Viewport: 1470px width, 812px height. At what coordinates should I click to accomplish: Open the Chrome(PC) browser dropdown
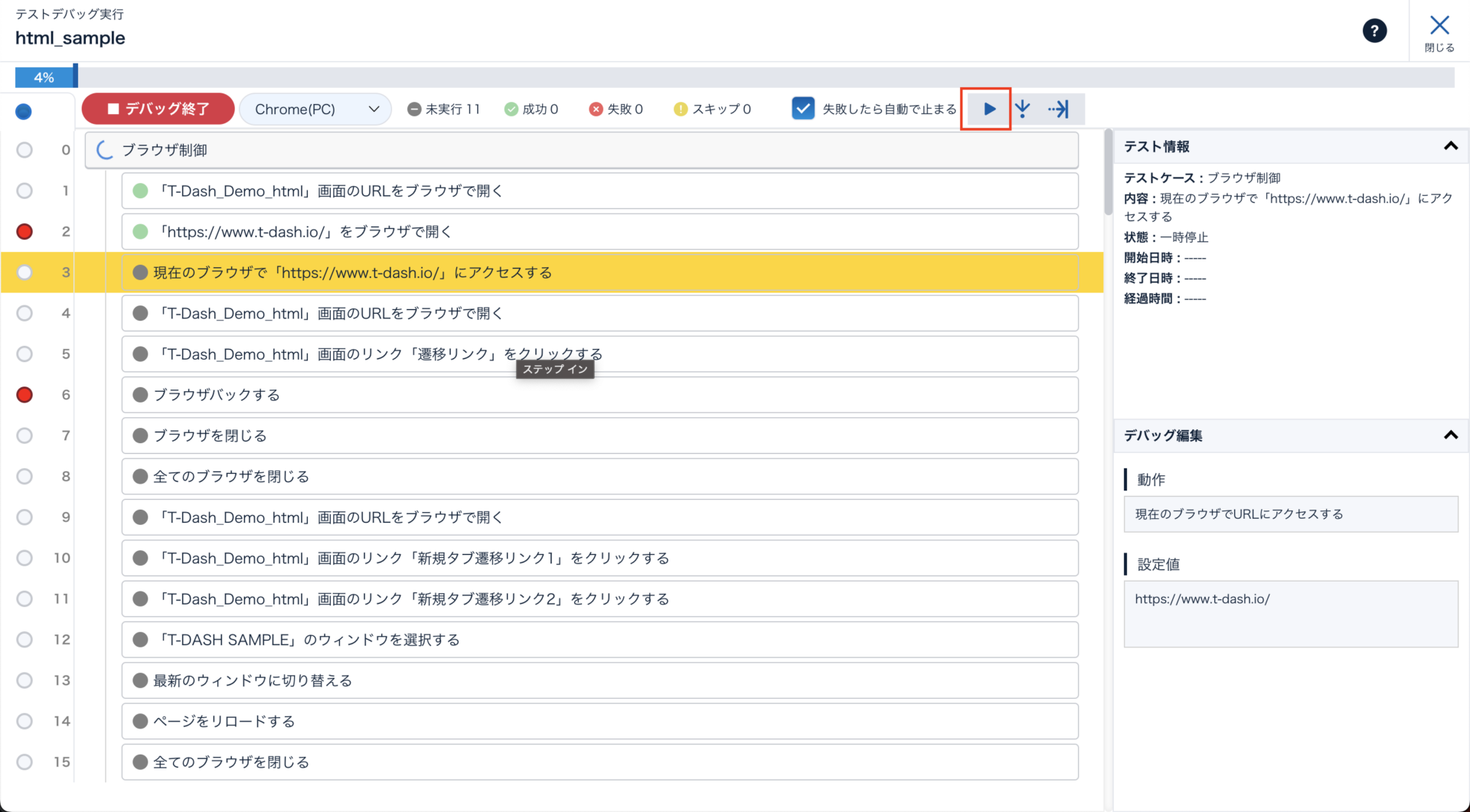coord(315,109)
